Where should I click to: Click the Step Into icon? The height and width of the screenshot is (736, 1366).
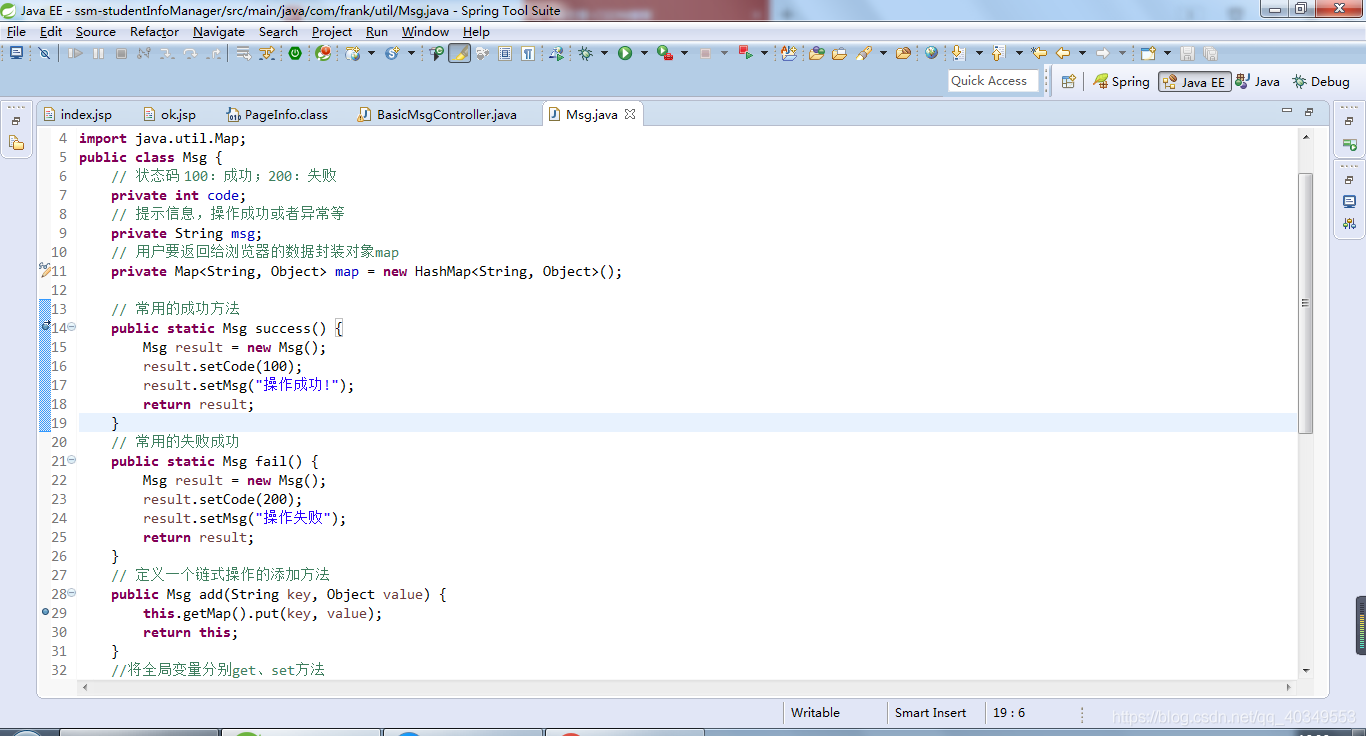[167, 53]
